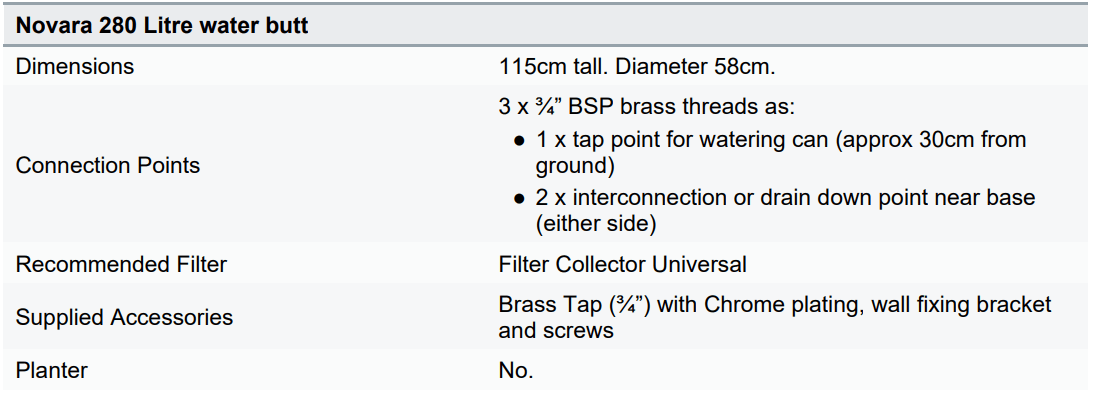Image resolution: width=1095 pixels, height=400 pixels.
Task: Select the Connection Points row label
Action: click(108, 165)
